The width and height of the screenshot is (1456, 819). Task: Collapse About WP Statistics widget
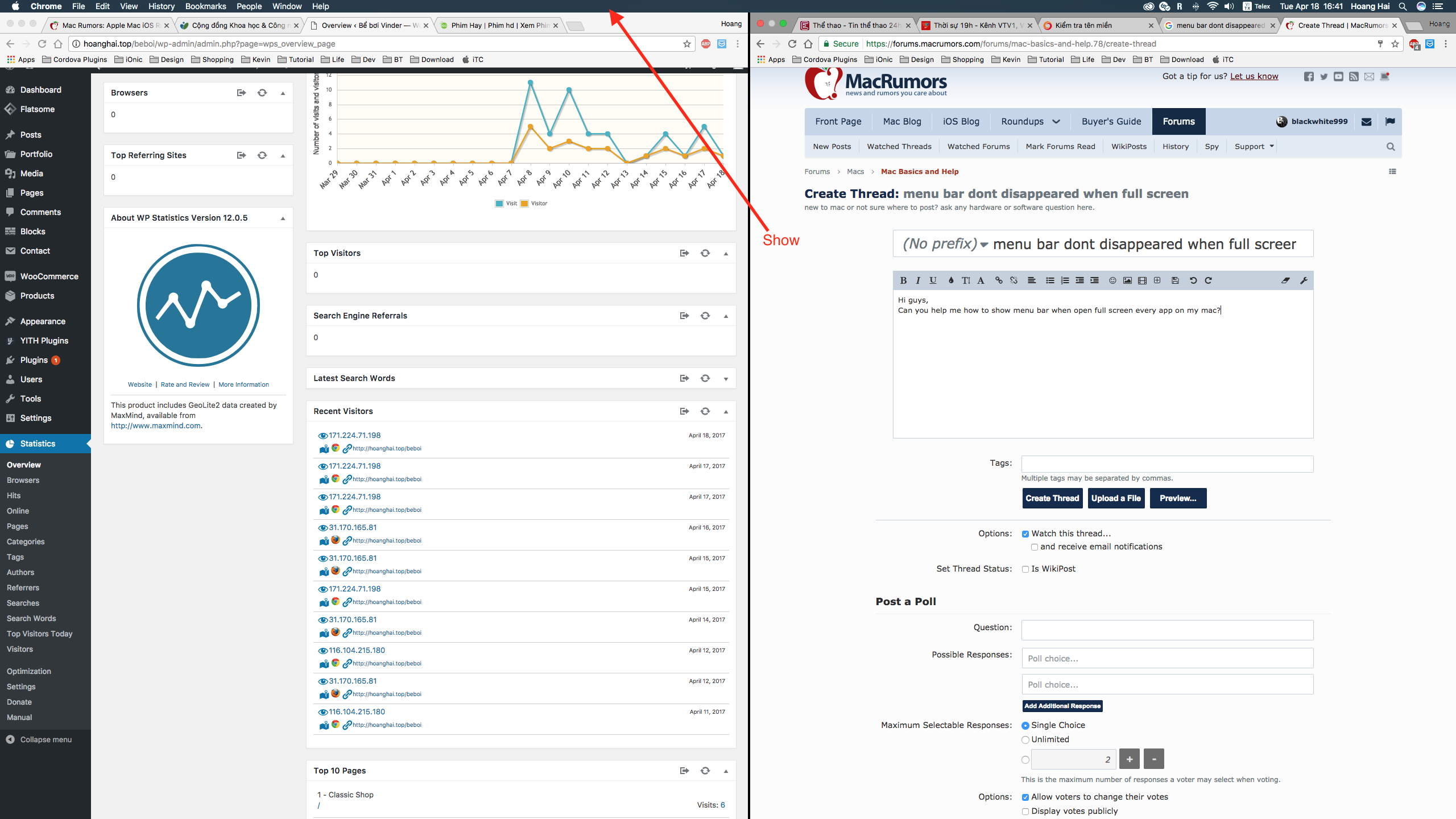tap(283, 218)
